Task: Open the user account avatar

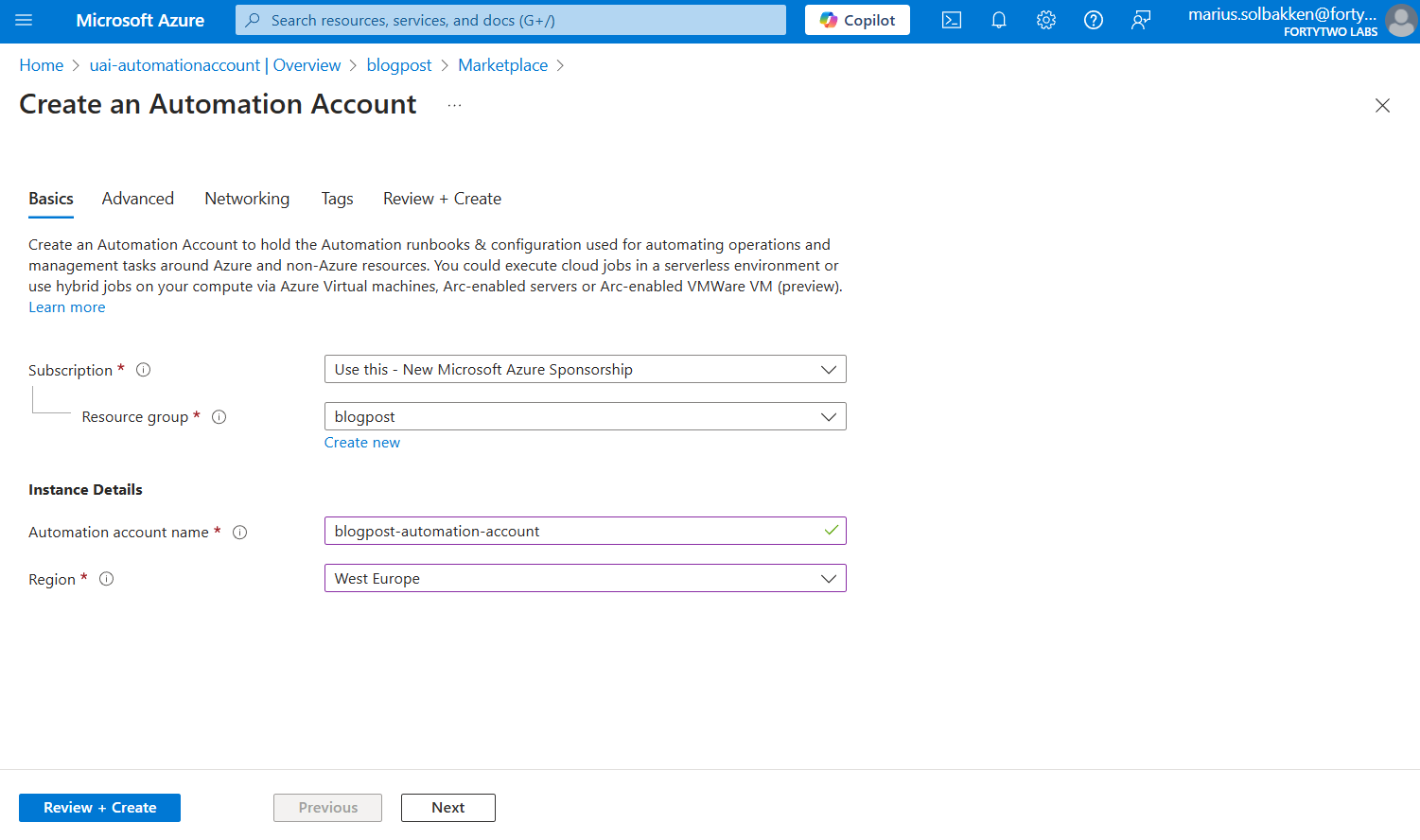Action: click(x=1400, y=21)
